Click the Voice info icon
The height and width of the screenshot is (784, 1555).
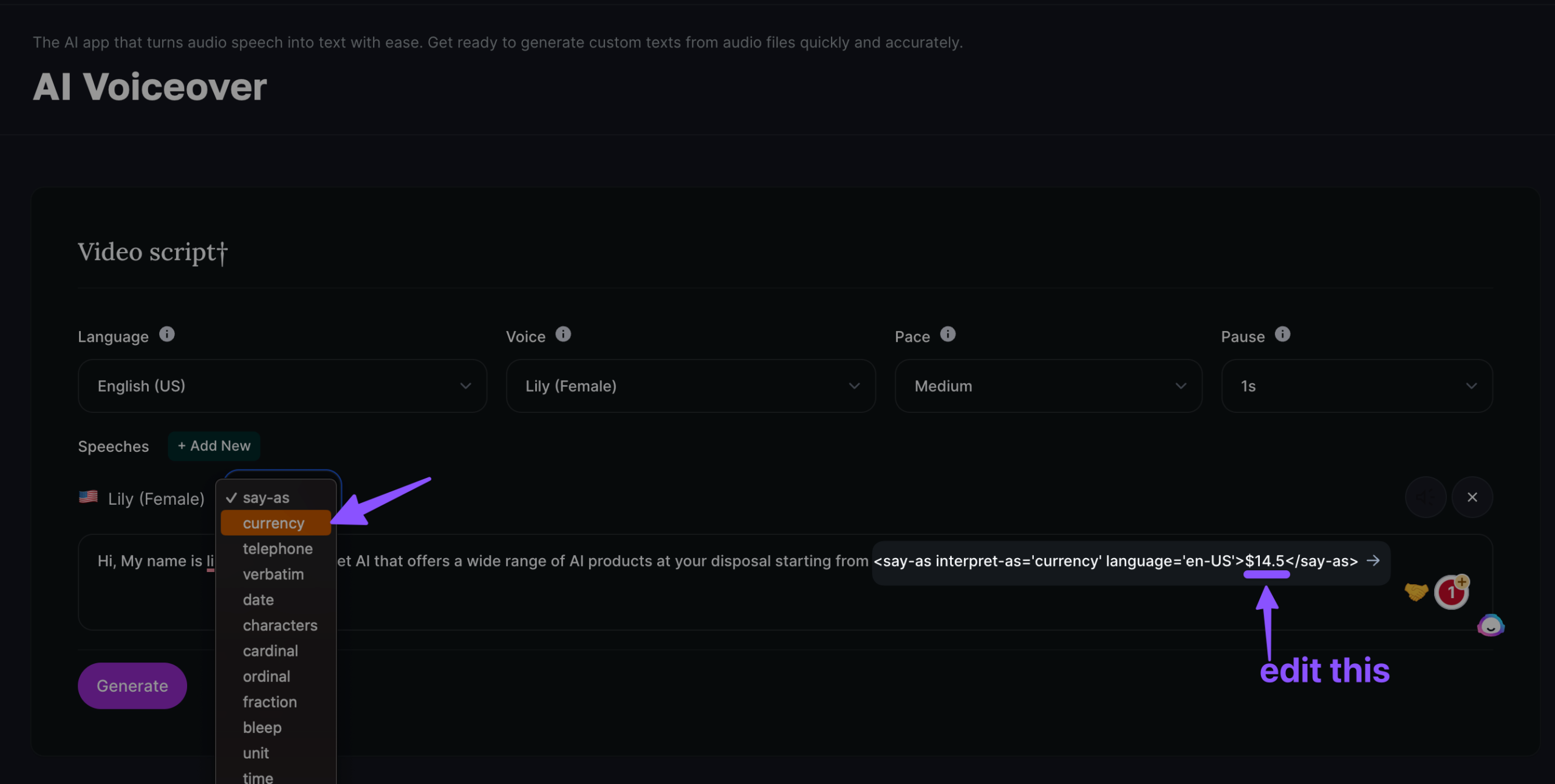point(563,335)
